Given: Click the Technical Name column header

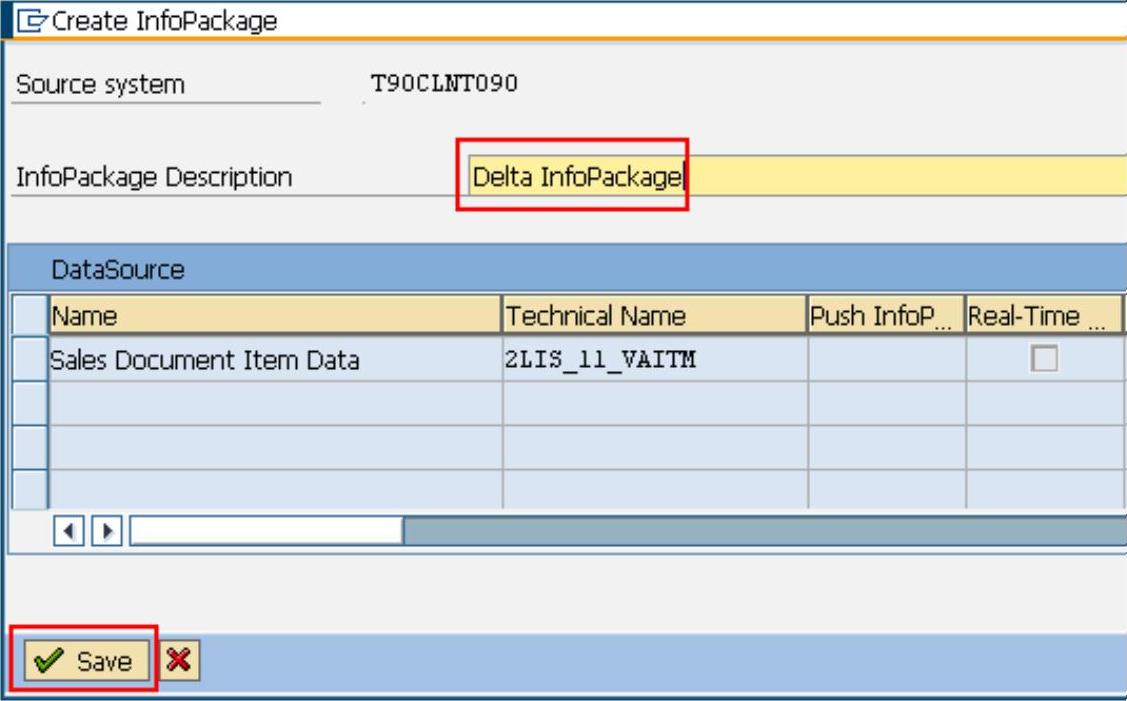Looking at the screenshot, I should coord(654,316).
